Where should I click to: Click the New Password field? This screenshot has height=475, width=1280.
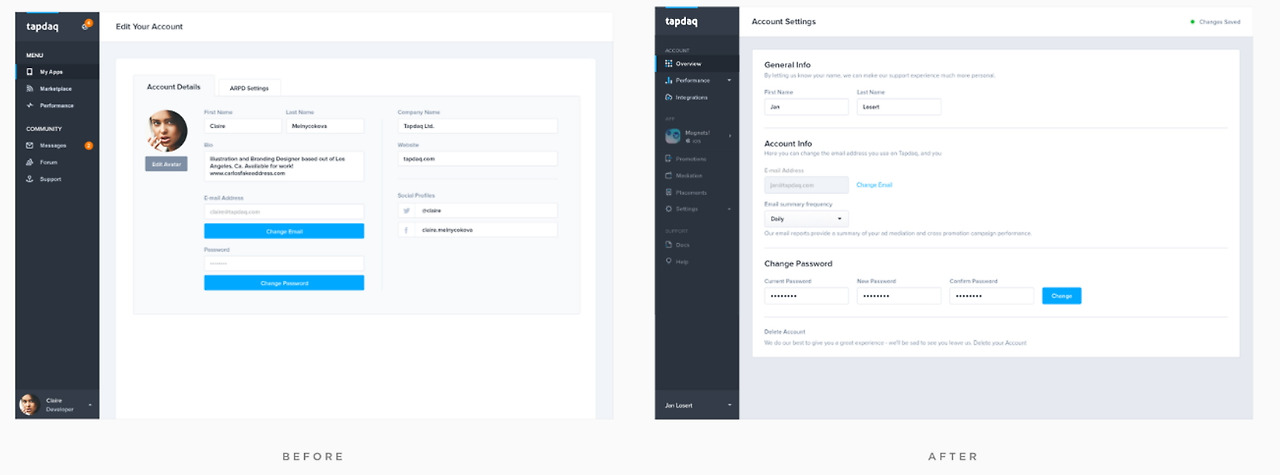899,296
